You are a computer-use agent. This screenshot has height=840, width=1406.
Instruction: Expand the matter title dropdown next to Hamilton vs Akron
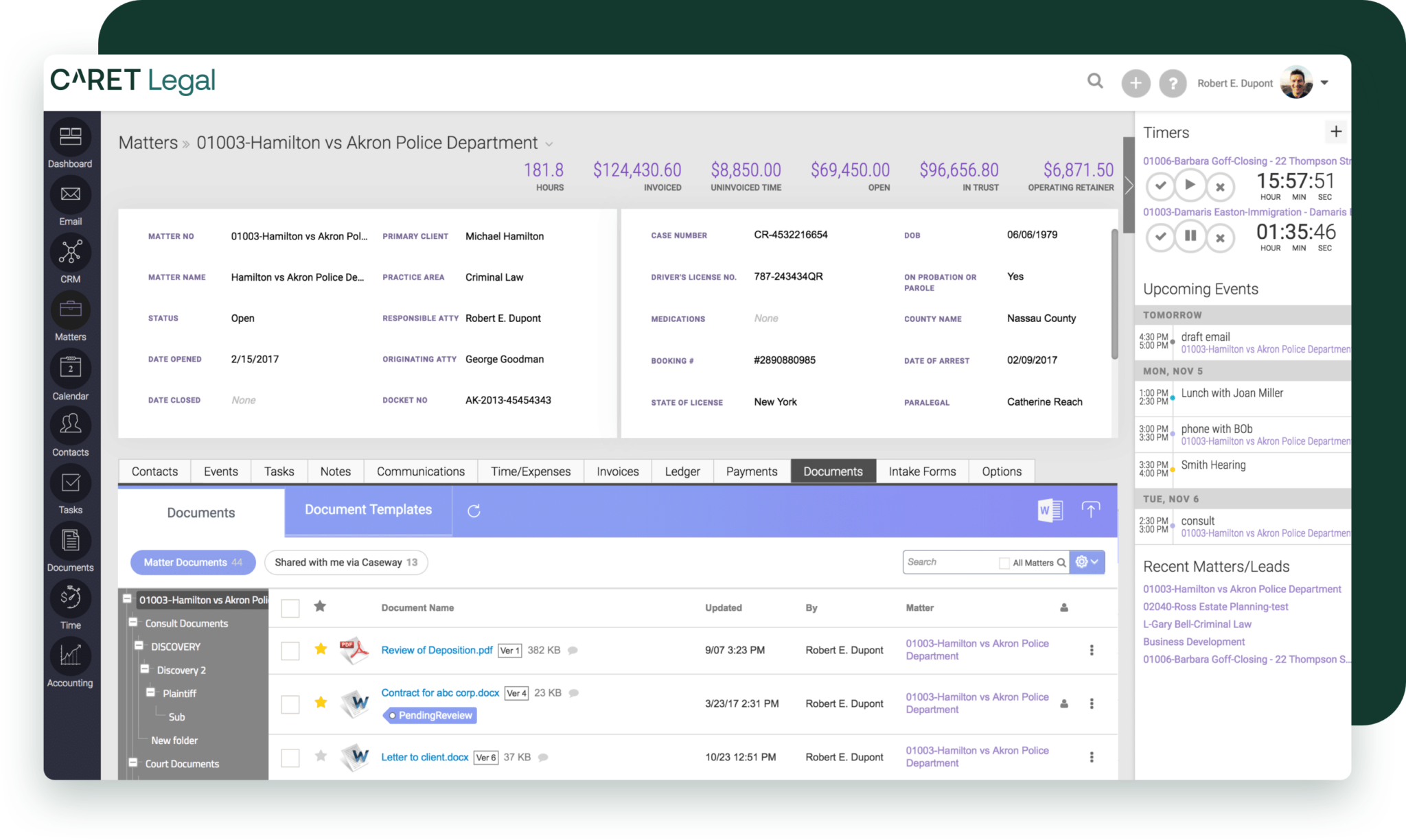coord(549,144)
